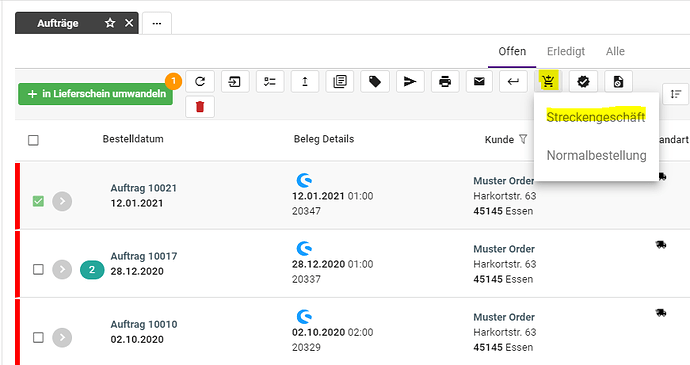Click order number 20337
690x365 pixels.
306,279
